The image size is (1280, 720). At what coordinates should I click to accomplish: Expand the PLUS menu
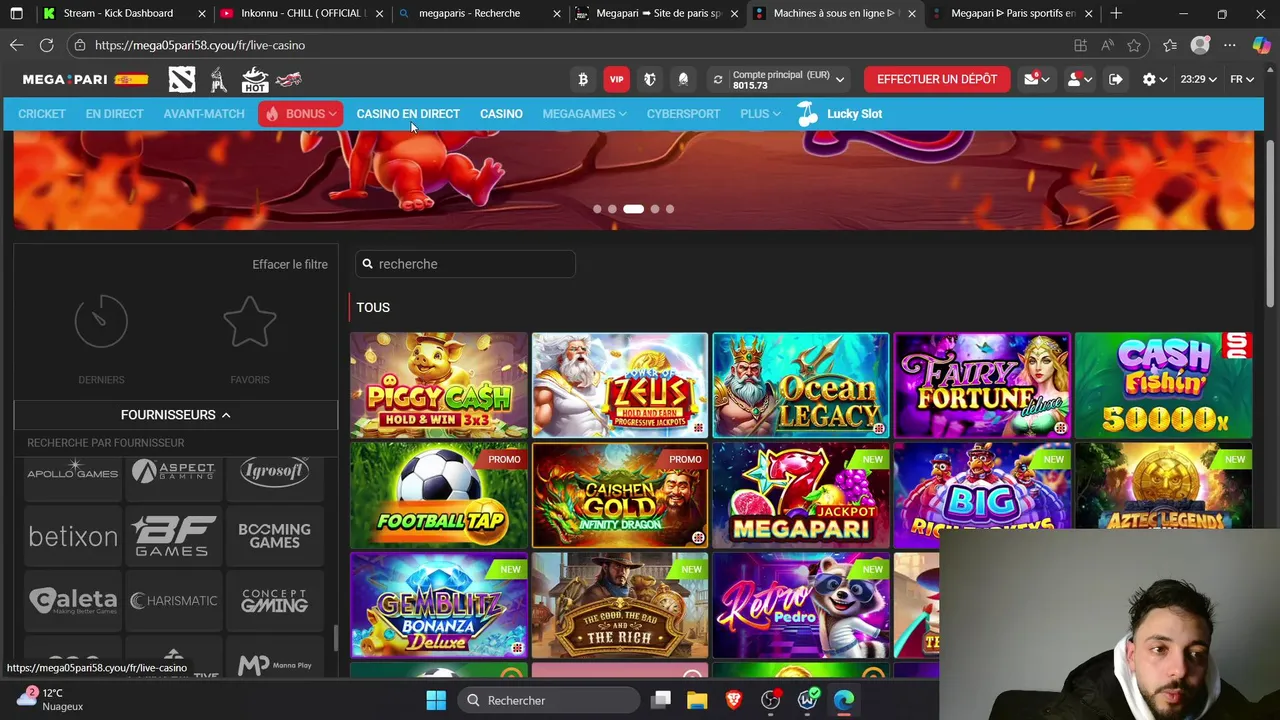[760, 114]
